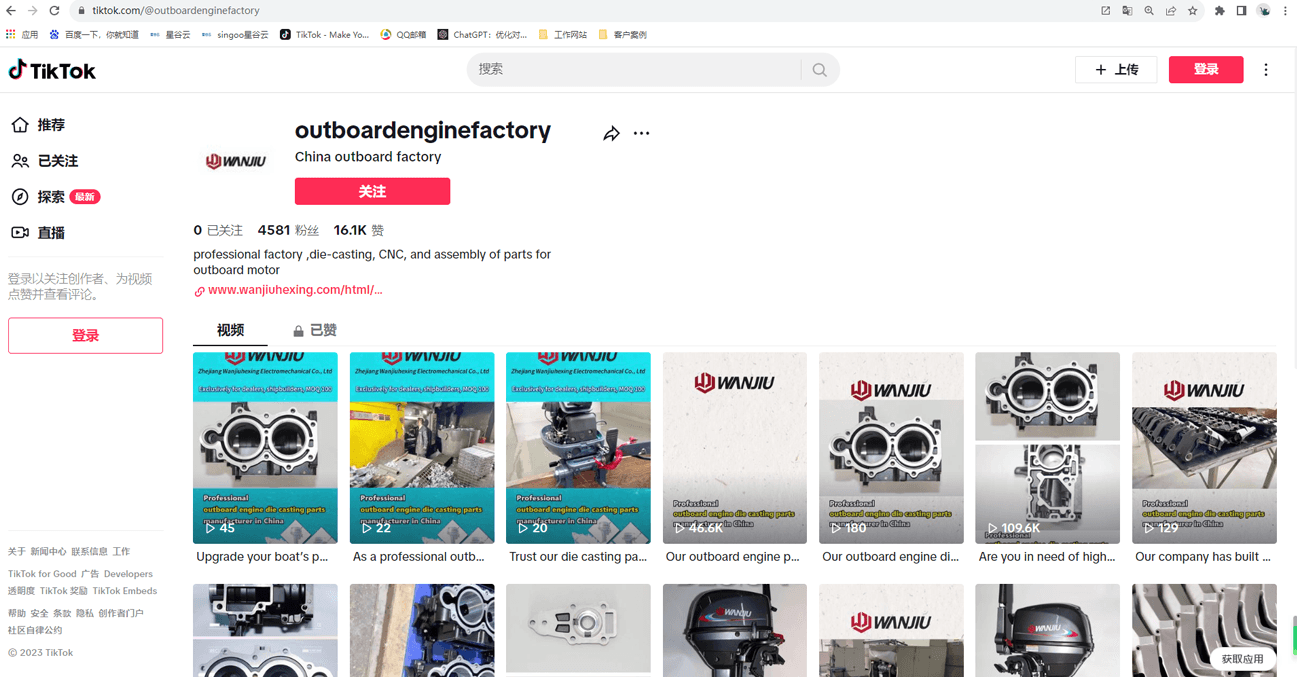Switch to the locked 已赞 liked tab
This screenshot has width=1297, height=677.
coord(314,330)
